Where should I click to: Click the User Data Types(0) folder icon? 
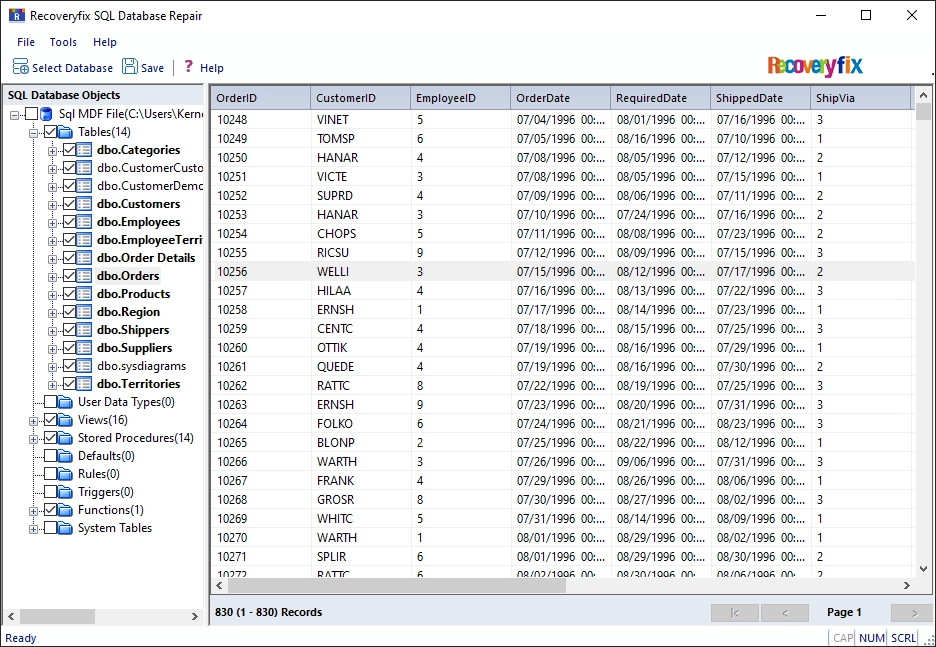coord(66,402)
